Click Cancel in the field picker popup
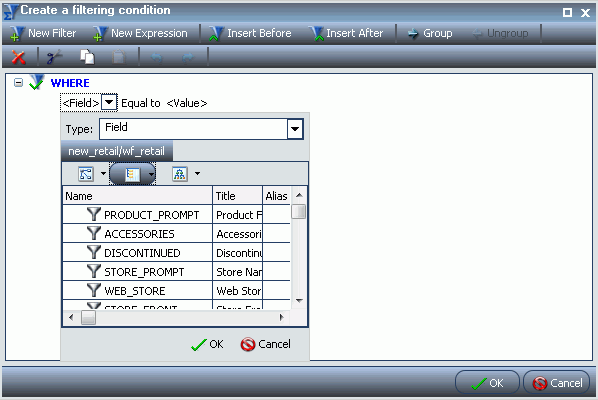This screenshot has width=598, height=400. (266, 344)
